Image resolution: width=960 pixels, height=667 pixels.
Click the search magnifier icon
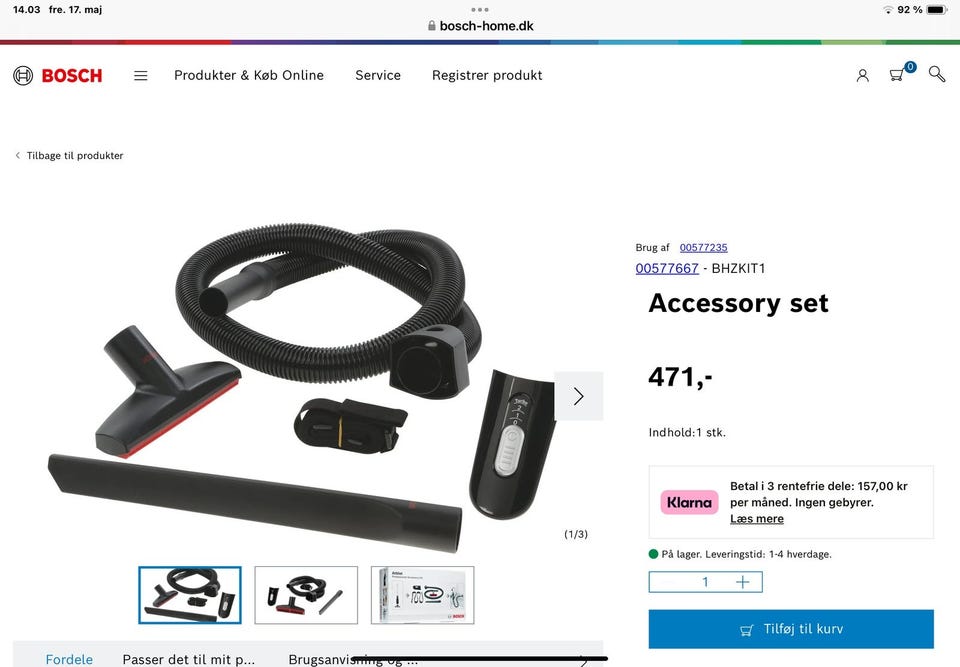click(x=937, y=74)
